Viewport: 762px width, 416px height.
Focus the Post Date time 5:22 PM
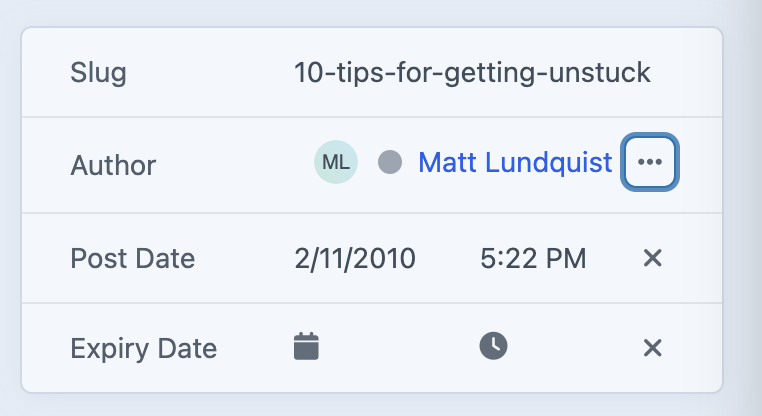(533, 258)
